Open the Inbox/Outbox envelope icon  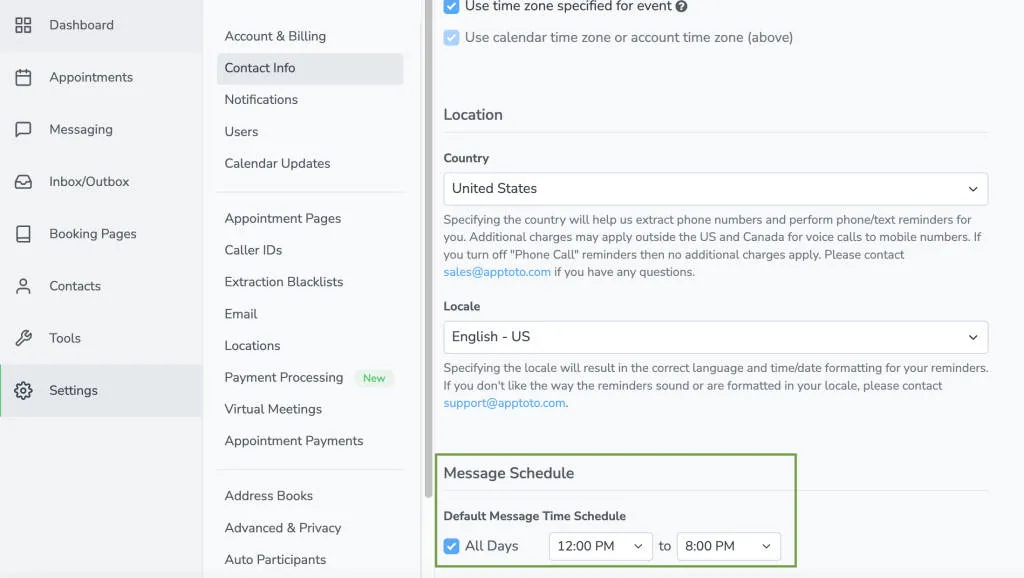[27, 181]
